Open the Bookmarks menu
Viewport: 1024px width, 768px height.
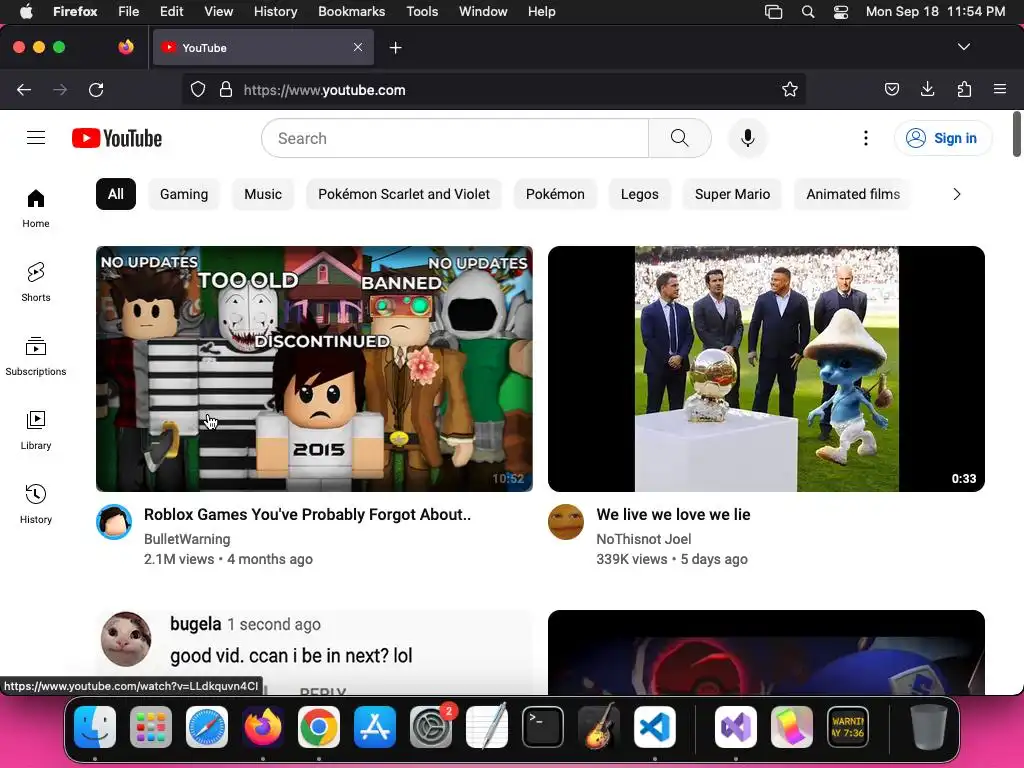tap(351, 12)
